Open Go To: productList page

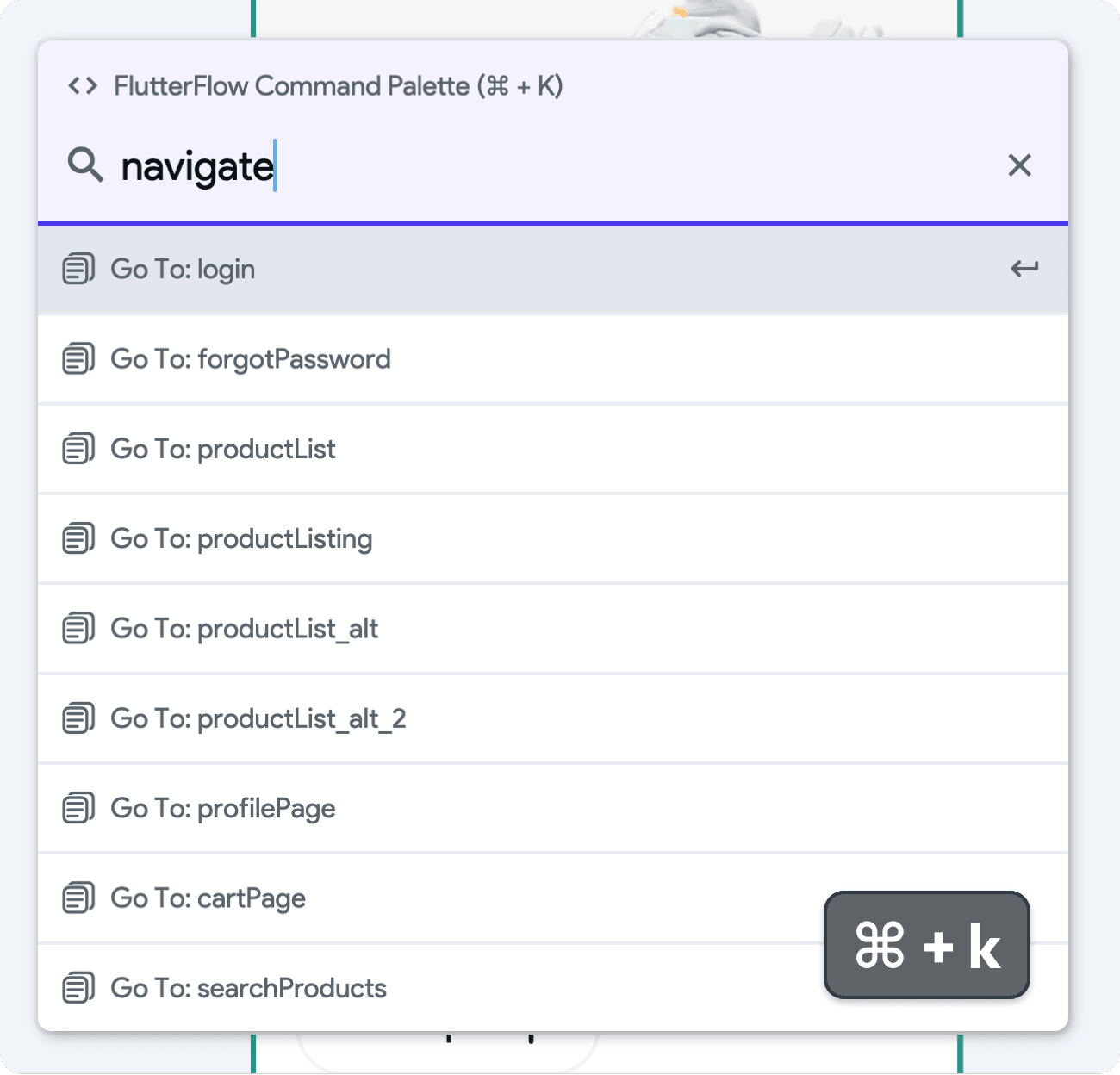point(223,449)
